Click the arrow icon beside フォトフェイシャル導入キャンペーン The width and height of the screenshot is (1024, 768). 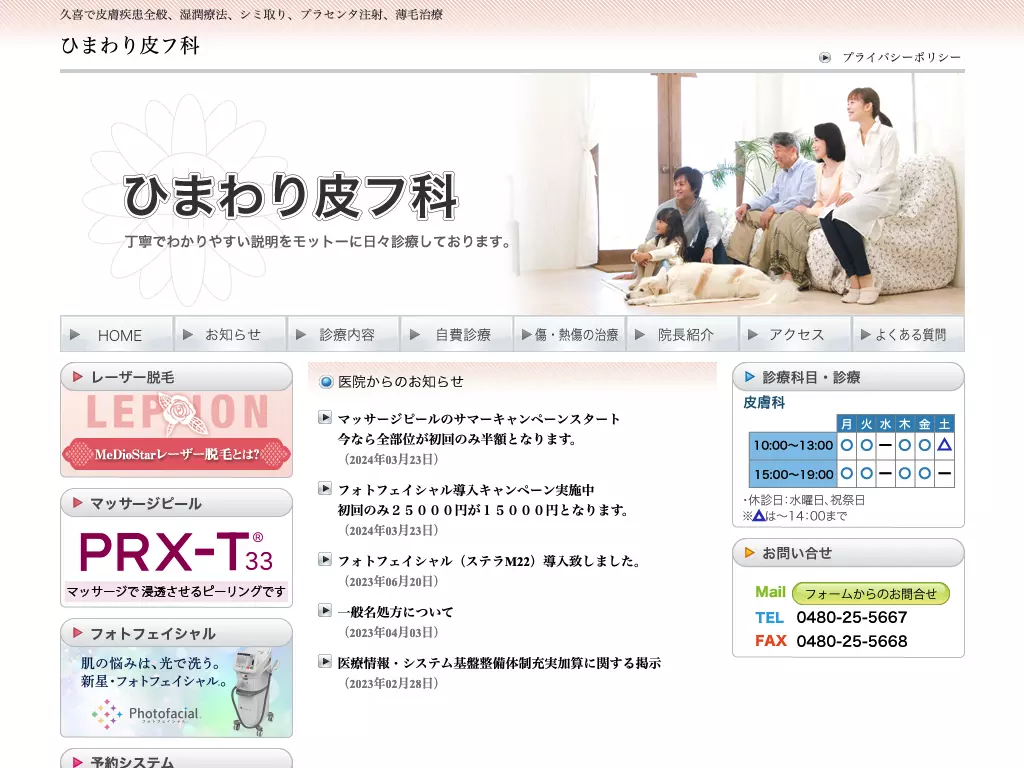point(325,488)
